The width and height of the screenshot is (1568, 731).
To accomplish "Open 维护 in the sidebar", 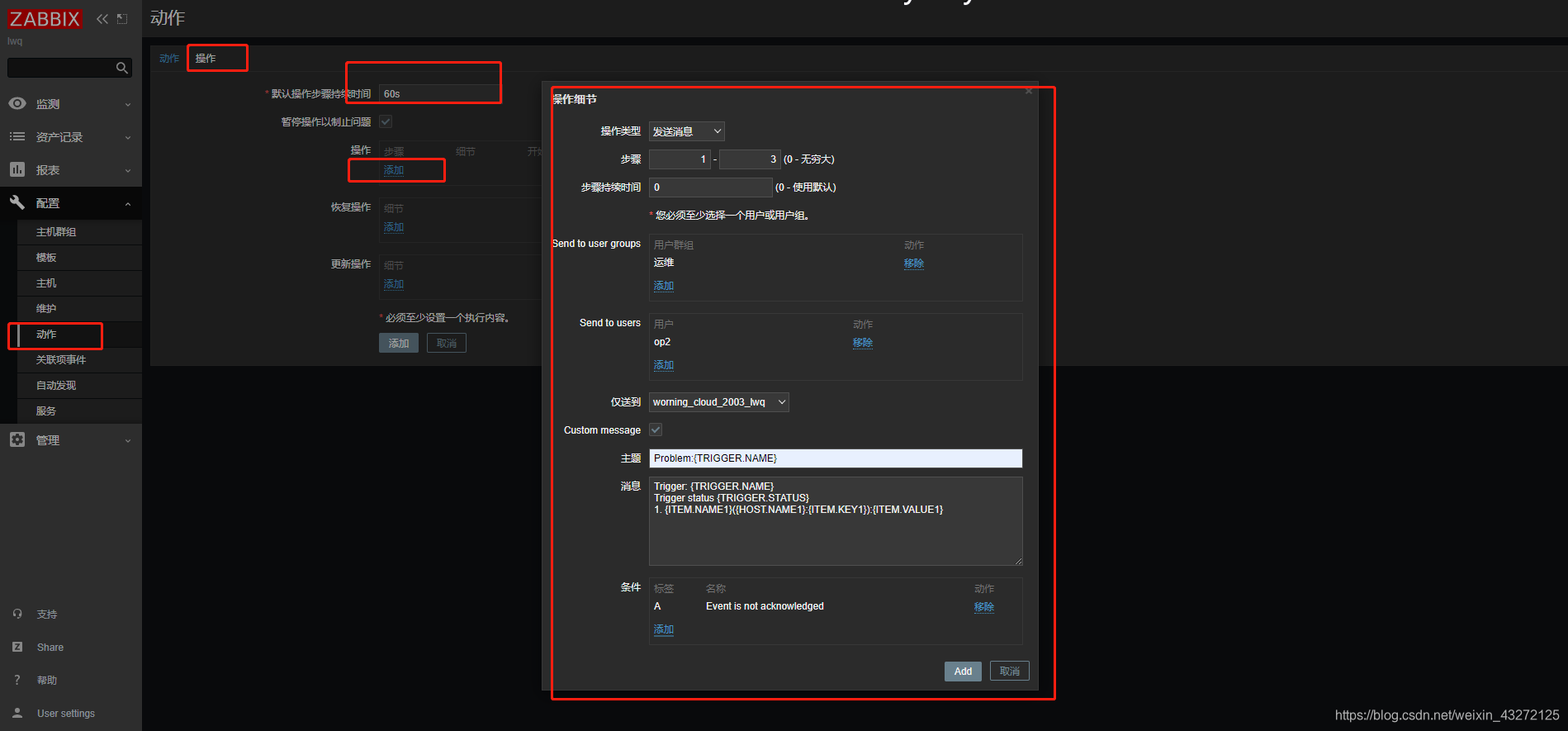I will pos(46,309).
